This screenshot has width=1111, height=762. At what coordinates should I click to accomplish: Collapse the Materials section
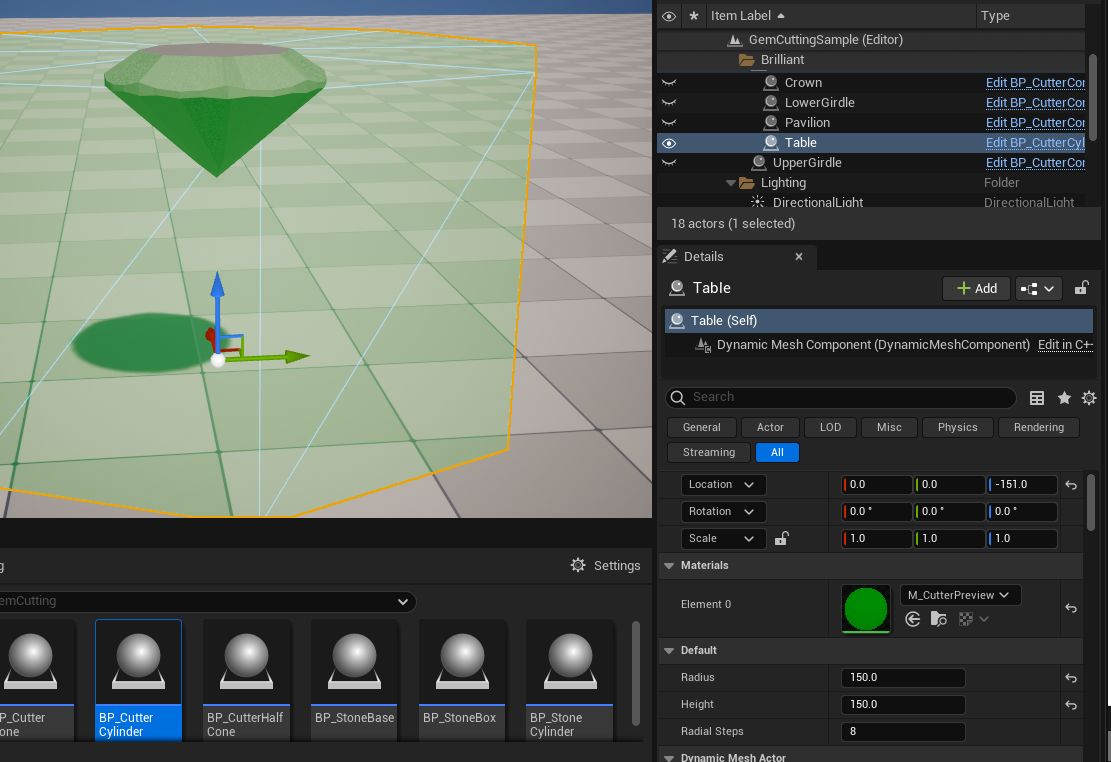668,566
